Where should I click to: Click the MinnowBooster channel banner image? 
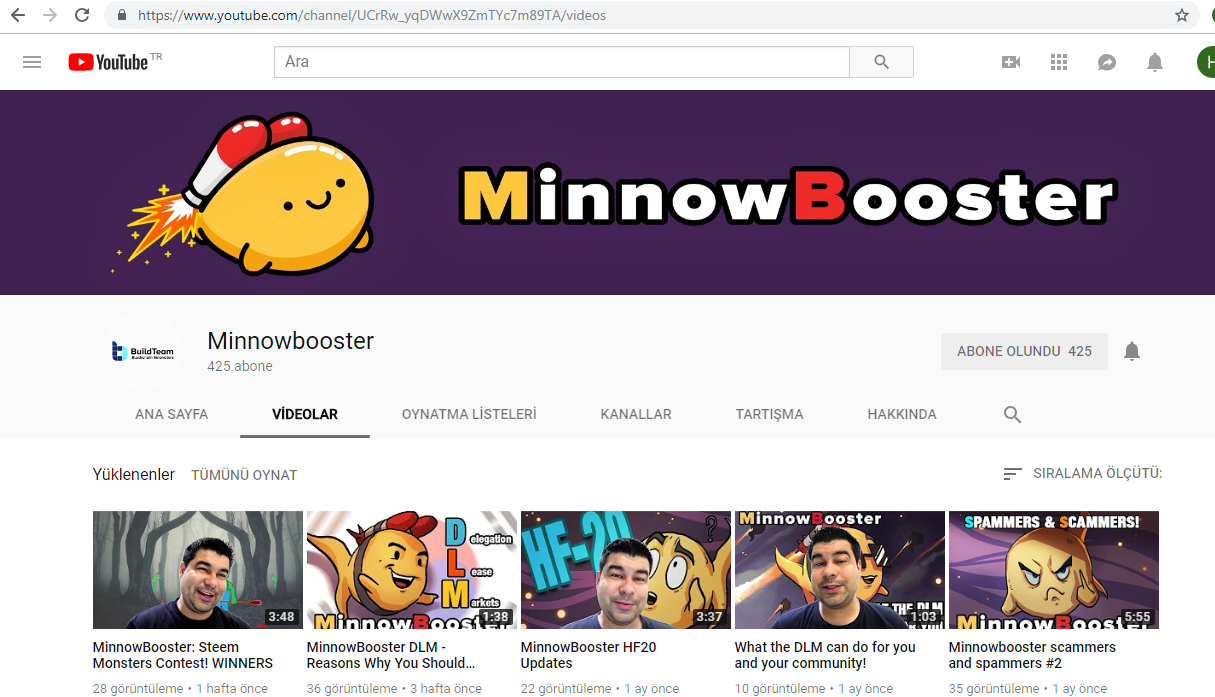pos(607,193)
